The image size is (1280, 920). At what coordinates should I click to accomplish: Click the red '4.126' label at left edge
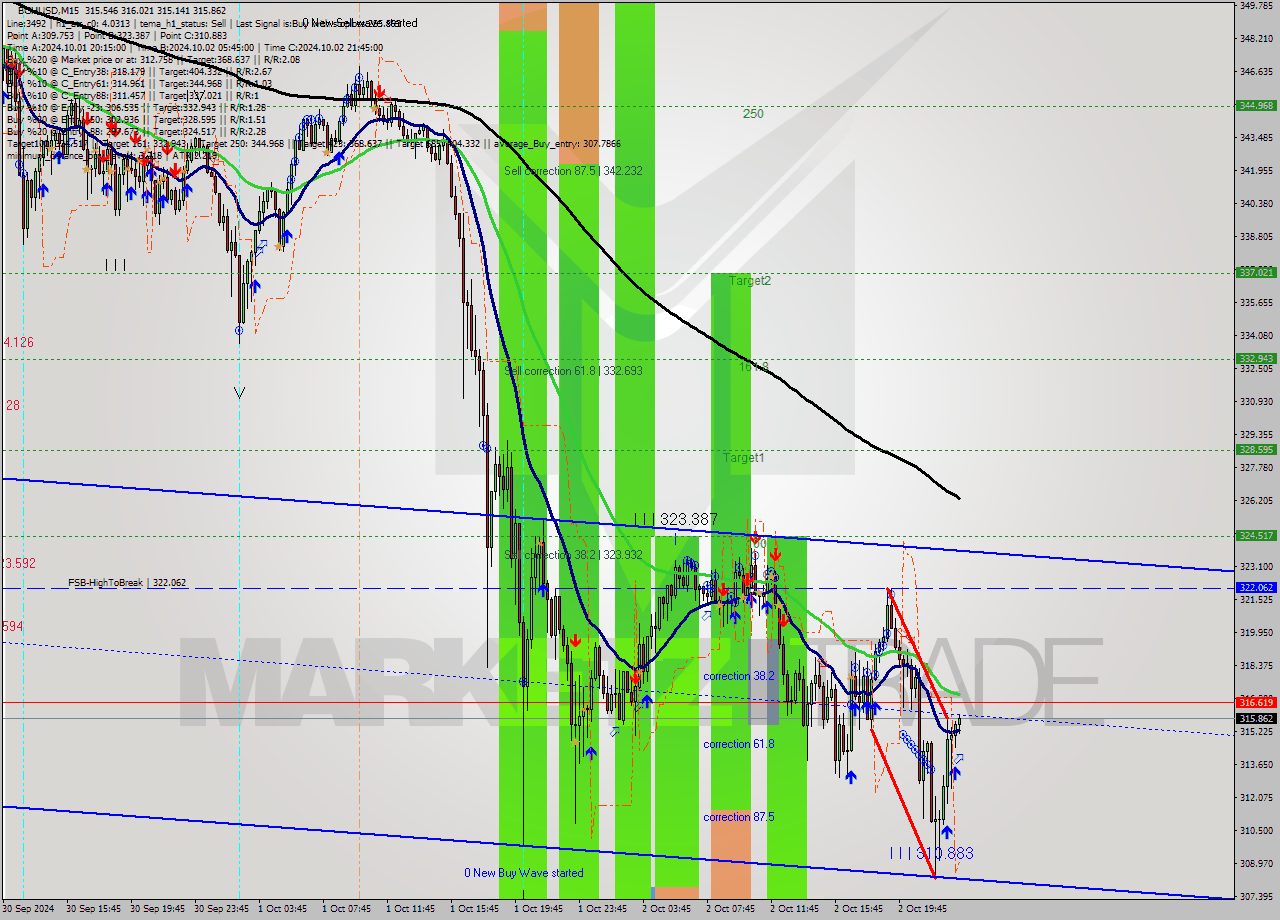(18, 342)
